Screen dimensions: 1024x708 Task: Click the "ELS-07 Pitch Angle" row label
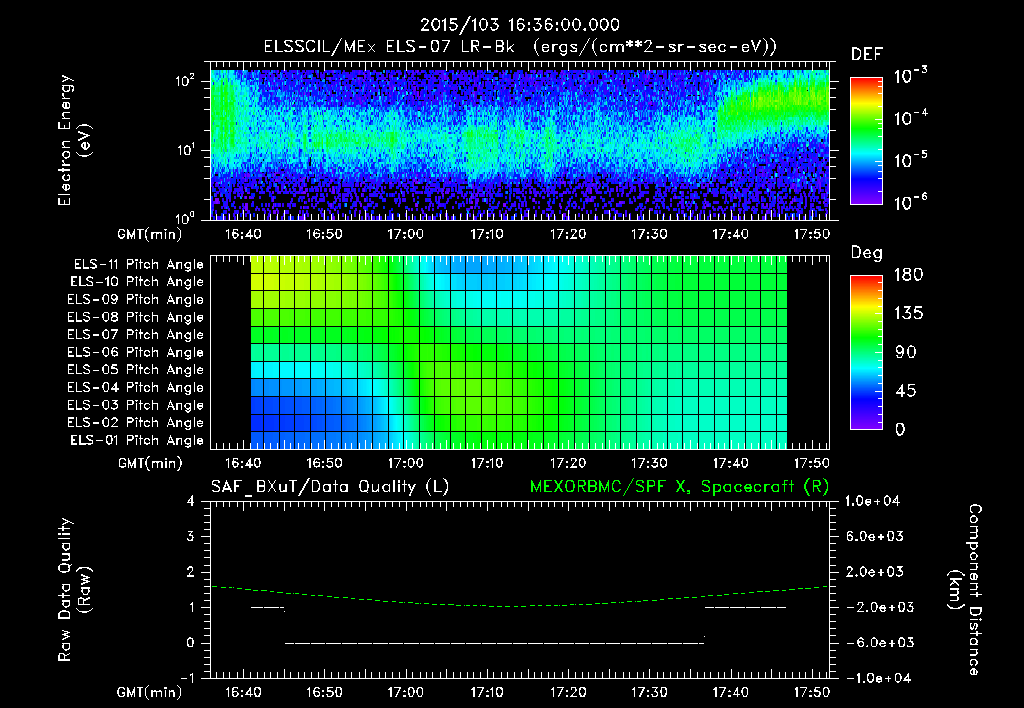[135, 335]
